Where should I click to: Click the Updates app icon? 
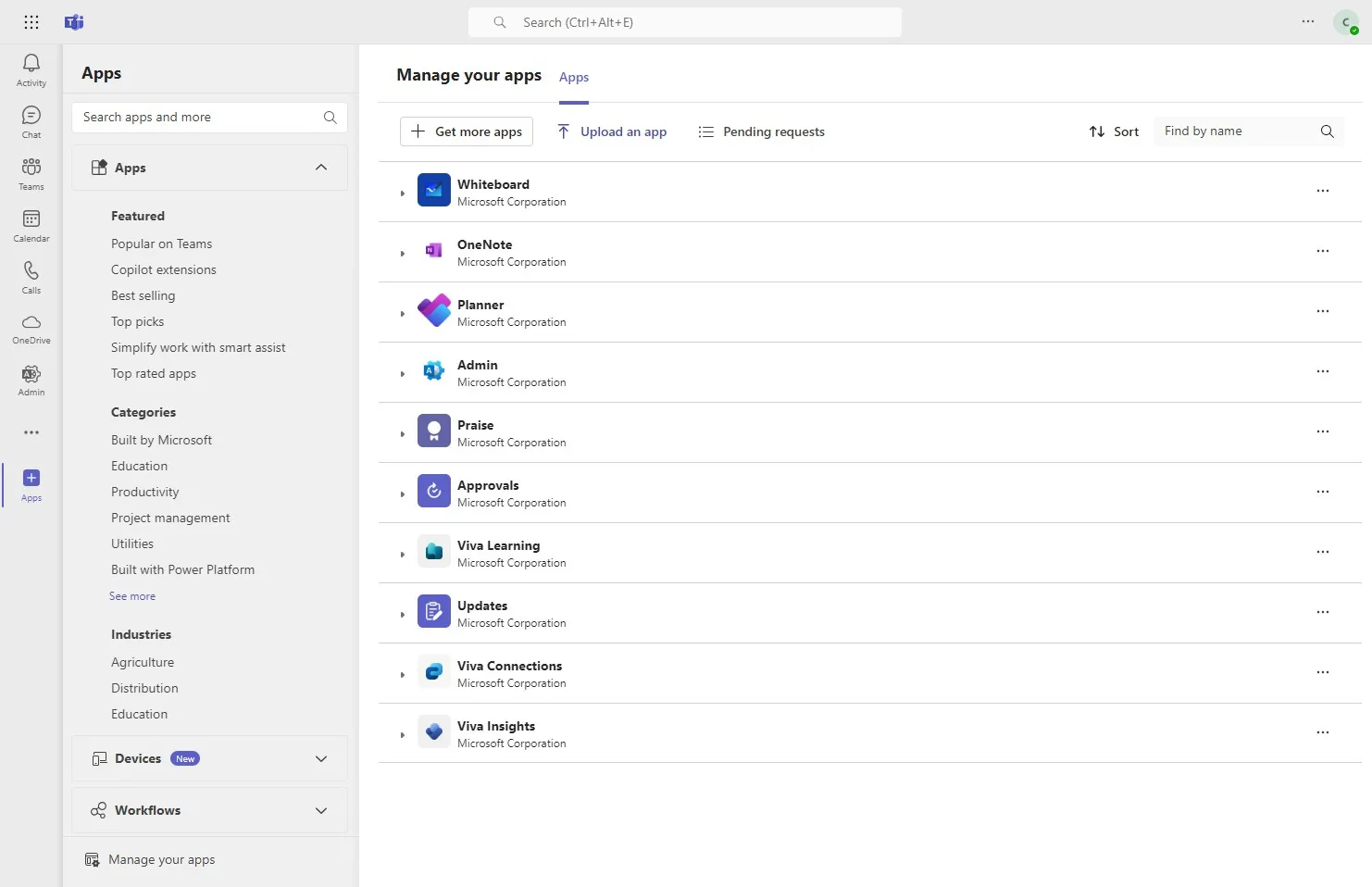point(434,612)
